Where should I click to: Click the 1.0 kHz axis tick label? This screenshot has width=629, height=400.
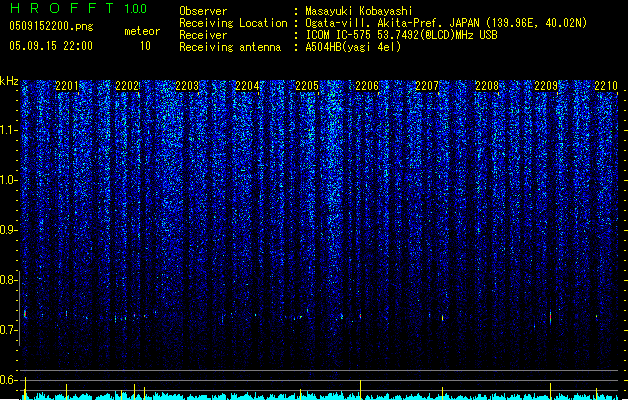click(x=8, y=180)
